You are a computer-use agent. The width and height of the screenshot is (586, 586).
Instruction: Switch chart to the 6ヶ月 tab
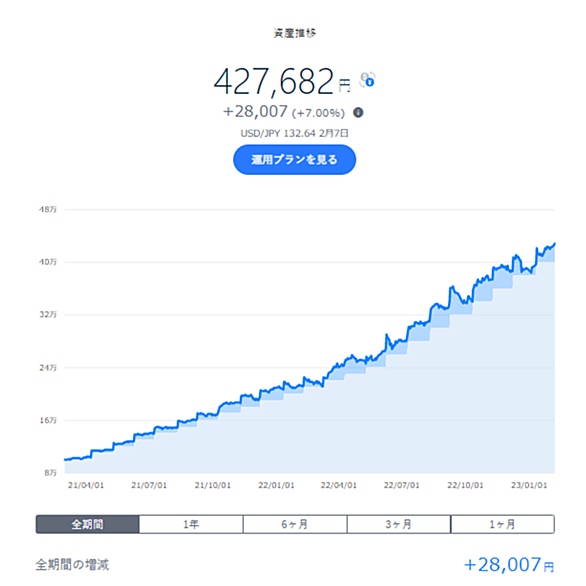click(295, 524)
